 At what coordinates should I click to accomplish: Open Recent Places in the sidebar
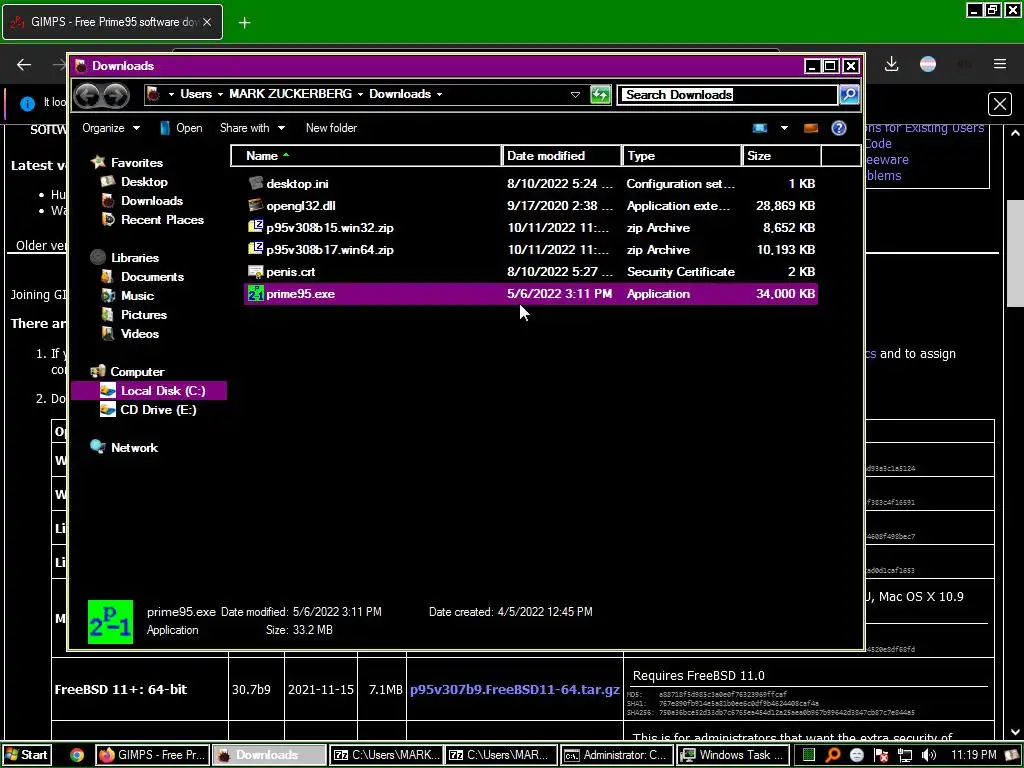(162, 220)
